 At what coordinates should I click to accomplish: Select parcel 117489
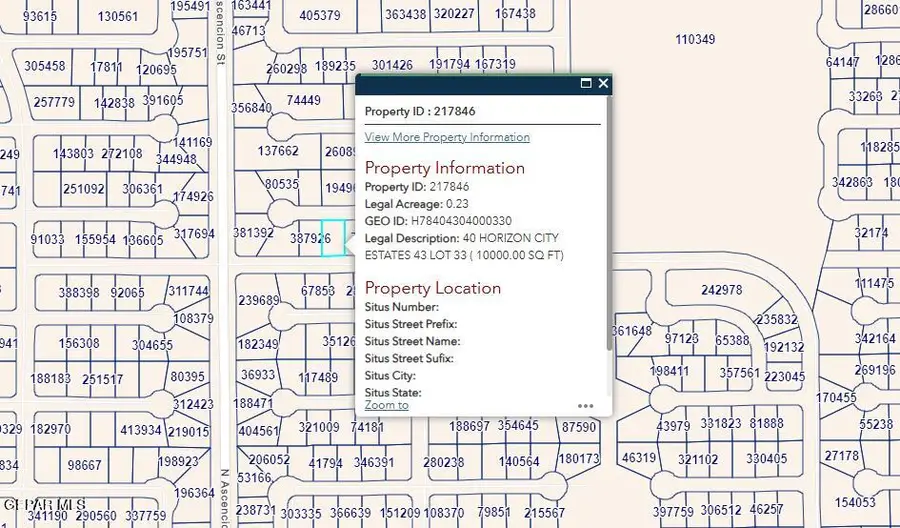click(x=318, y=377)
